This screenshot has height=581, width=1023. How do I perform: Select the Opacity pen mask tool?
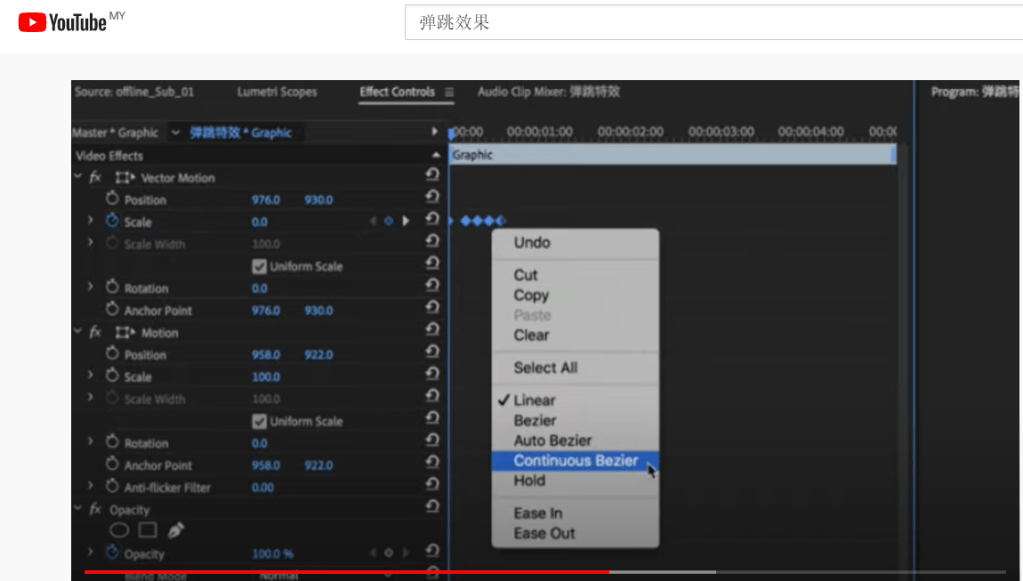pyautogui.click(x=175, y=530)
